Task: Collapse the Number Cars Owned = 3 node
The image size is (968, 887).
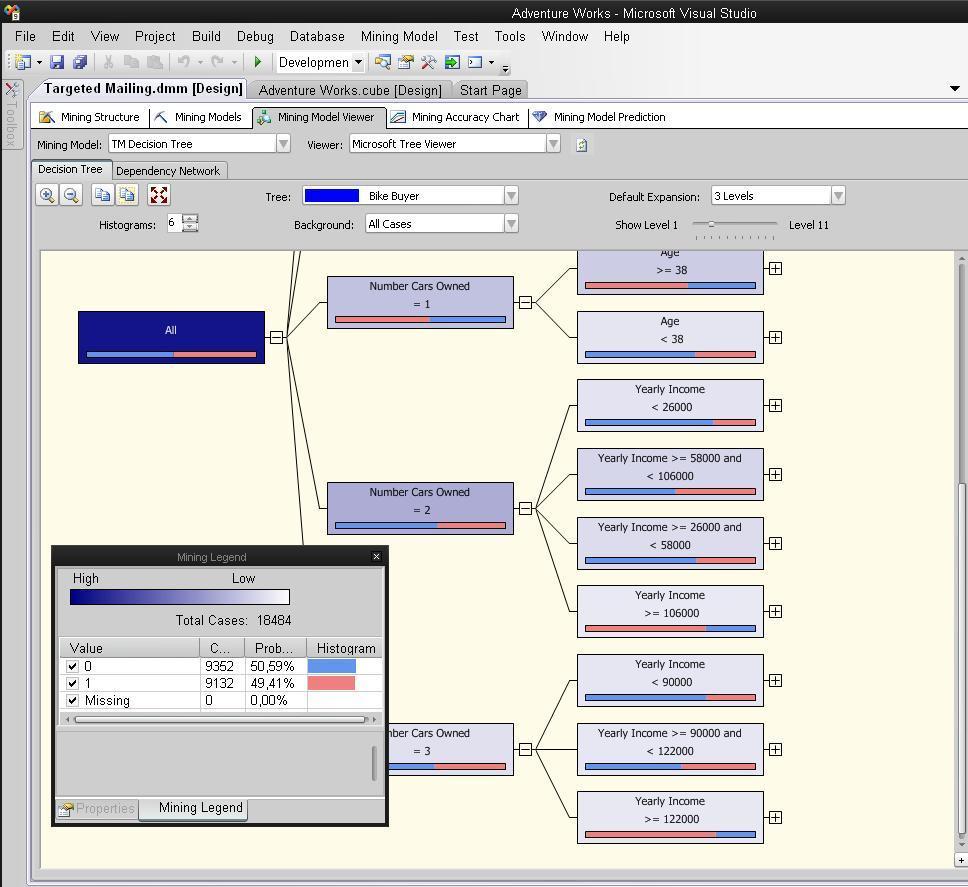Action: (x=525, y=749)
